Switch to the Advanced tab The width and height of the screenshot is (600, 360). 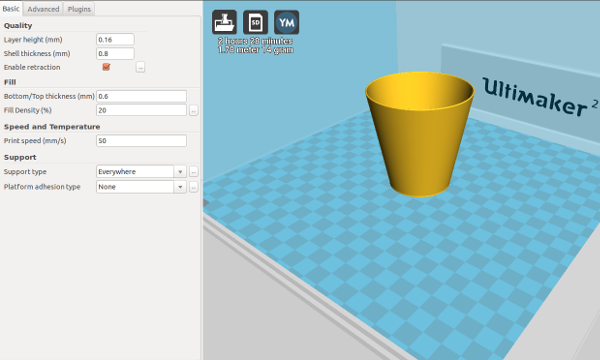coord(43,9)
